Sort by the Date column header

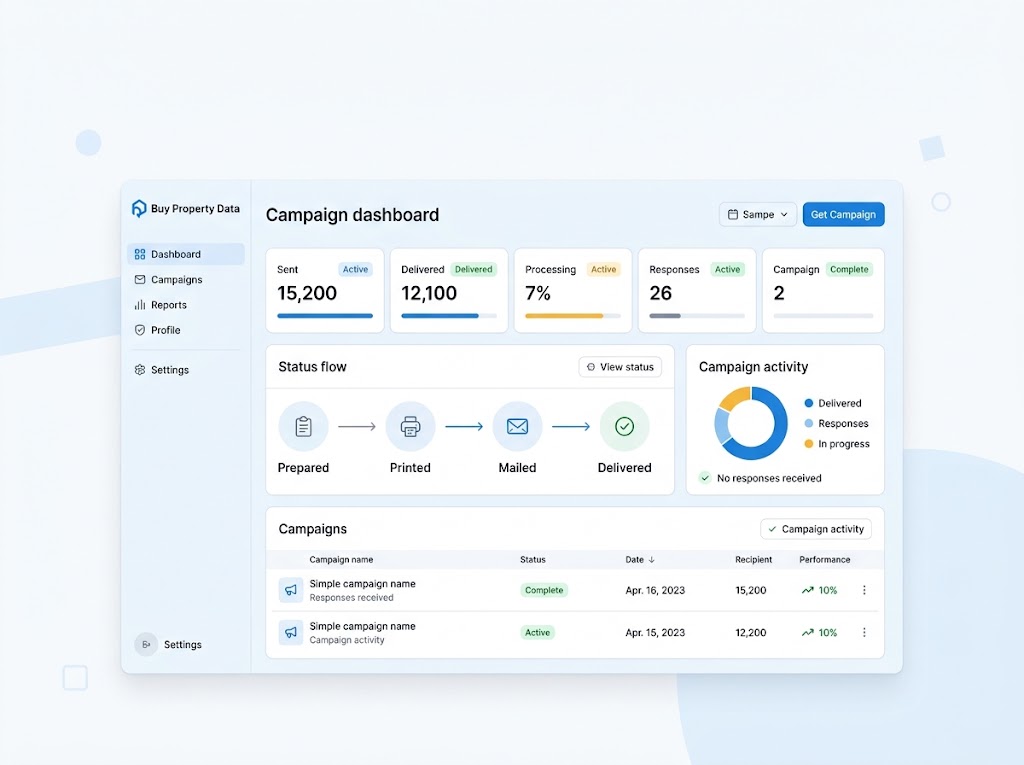click(639, 560)
